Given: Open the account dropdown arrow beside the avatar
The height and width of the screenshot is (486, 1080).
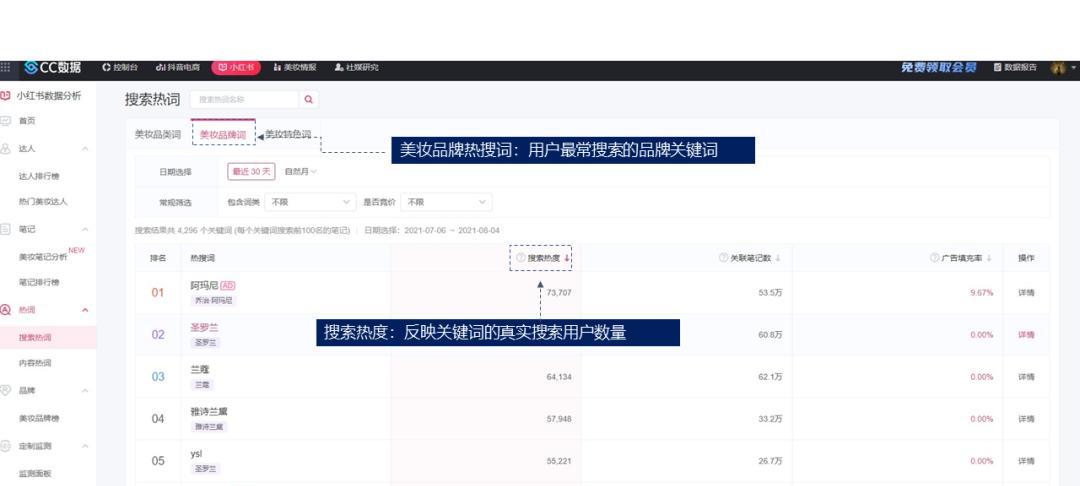Looking at the screenshot, I should point(1074,67).
